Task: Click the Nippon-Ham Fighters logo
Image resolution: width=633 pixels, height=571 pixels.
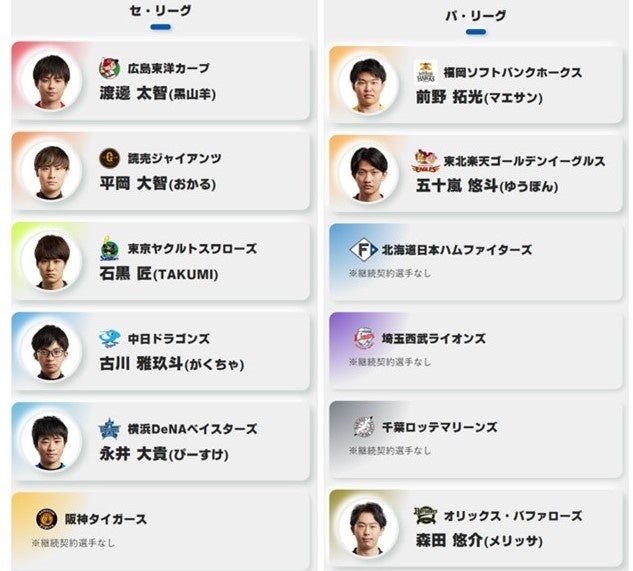Action: tap(364, 250)
